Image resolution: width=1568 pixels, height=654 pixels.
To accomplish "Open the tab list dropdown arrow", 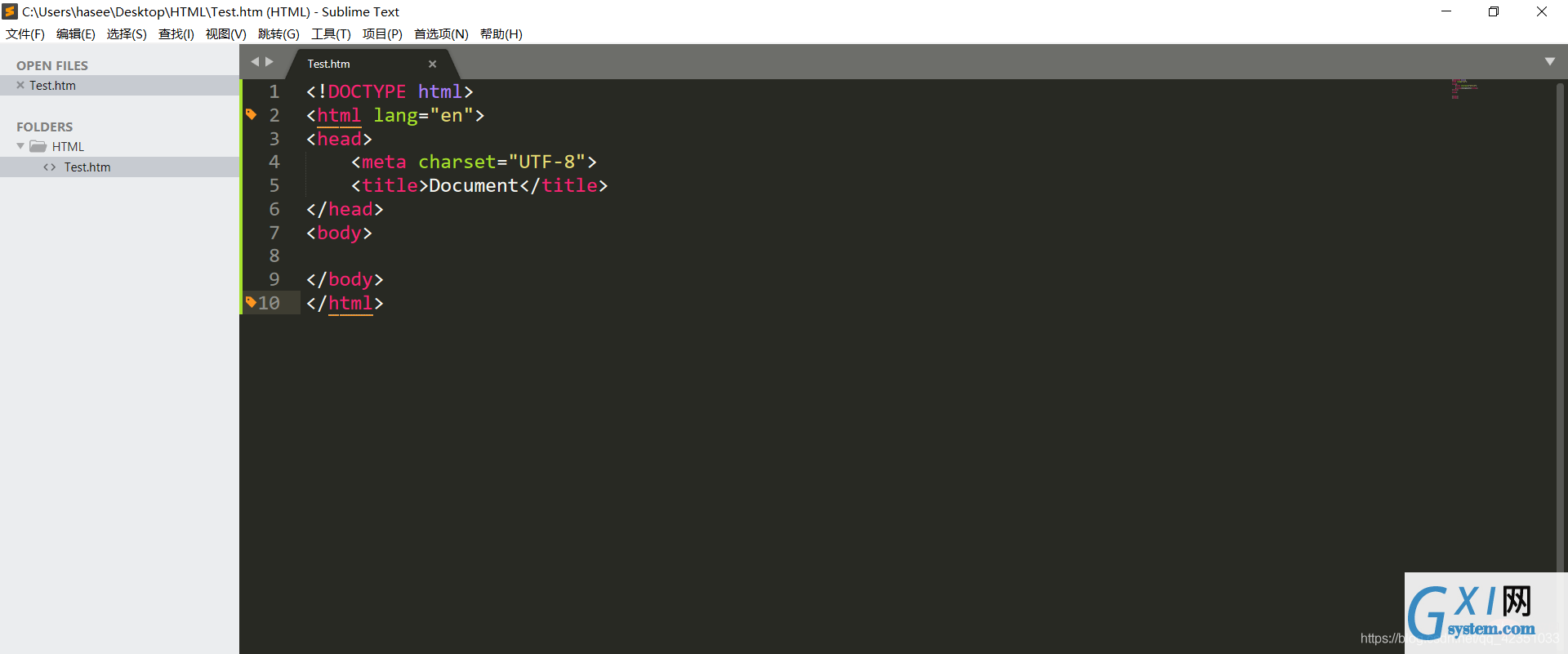I will point(1550,62).
